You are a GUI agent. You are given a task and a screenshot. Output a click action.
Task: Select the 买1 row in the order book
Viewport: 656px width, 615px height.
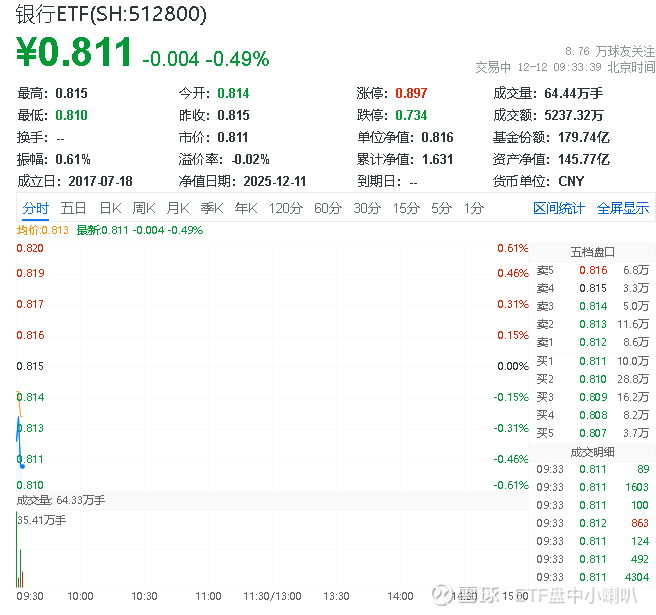coord(592,360)
